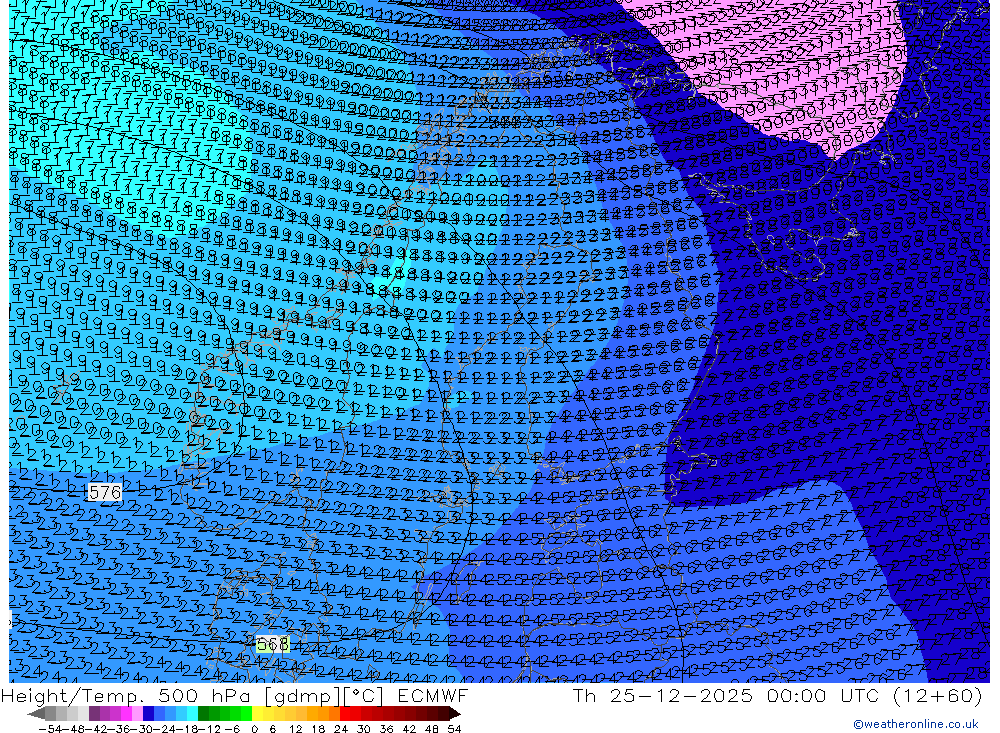Click the "(12+60)" forecast step text

tap(936, 695)
